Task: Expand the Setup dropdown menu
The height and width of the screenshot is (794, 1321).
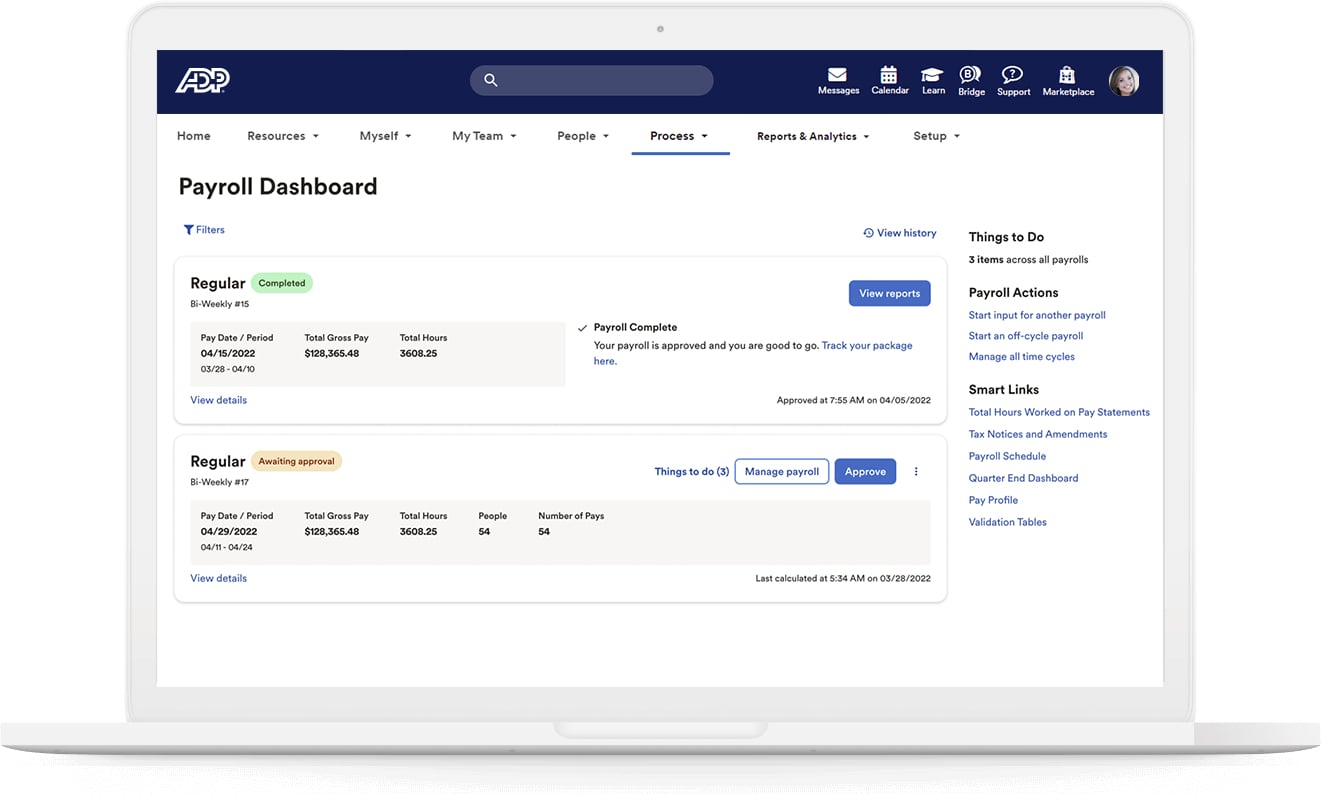Action: coord(936,136)
